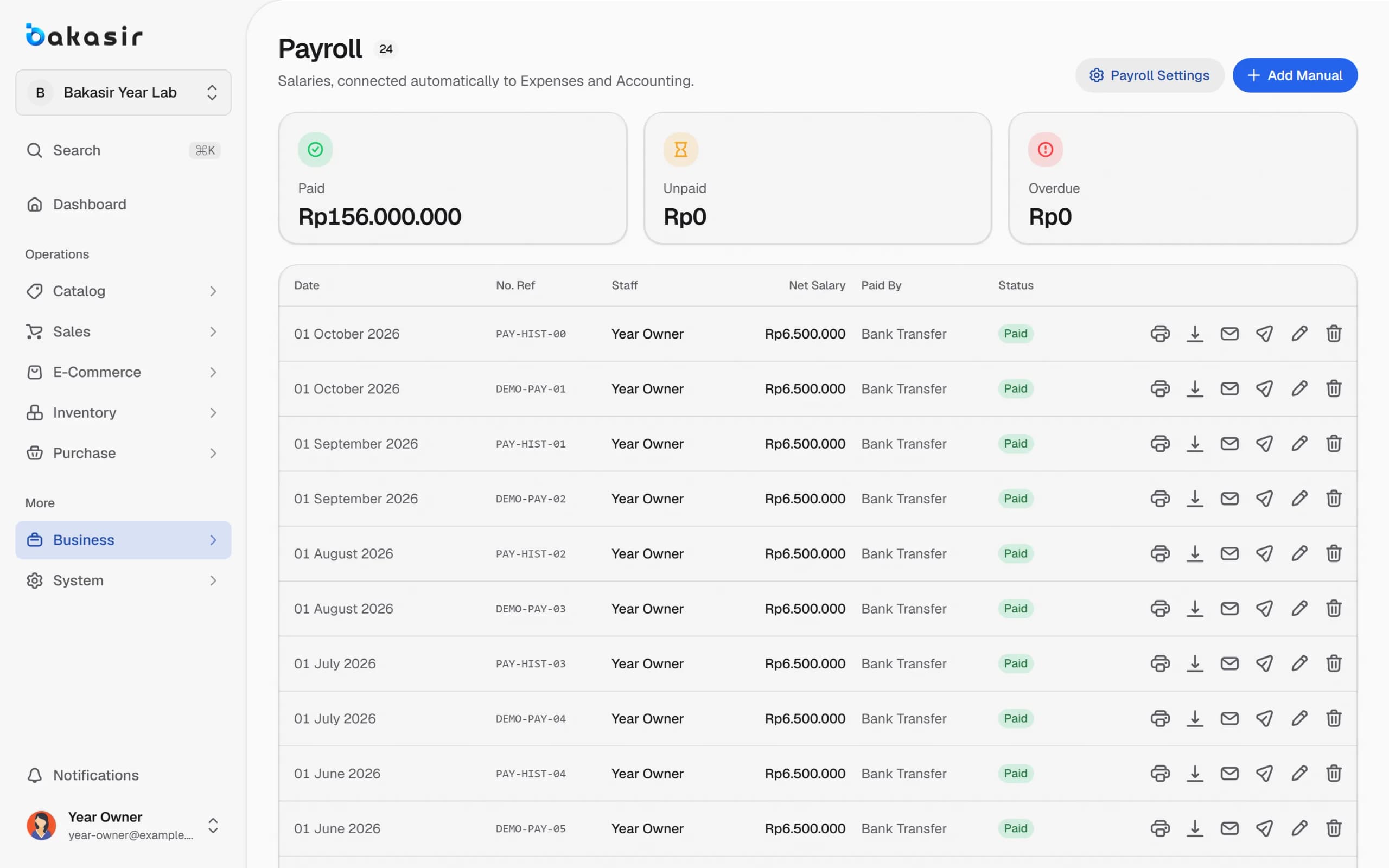1389x868 pixels.
Task: Expand the Purchase menu
Action: (123, 453)
